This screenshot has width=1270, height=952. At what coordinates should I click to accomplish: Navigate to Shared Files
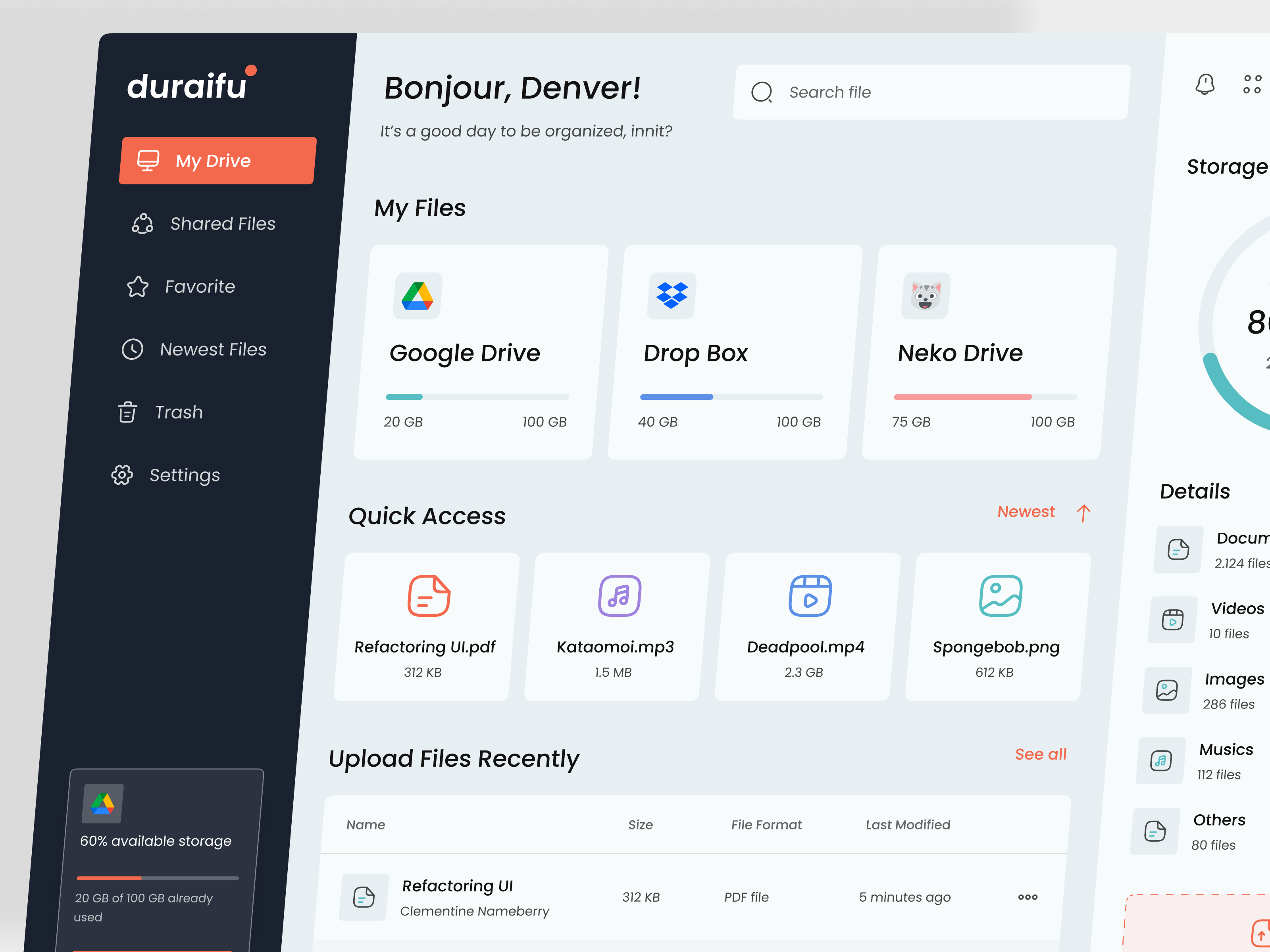(223, 224)
